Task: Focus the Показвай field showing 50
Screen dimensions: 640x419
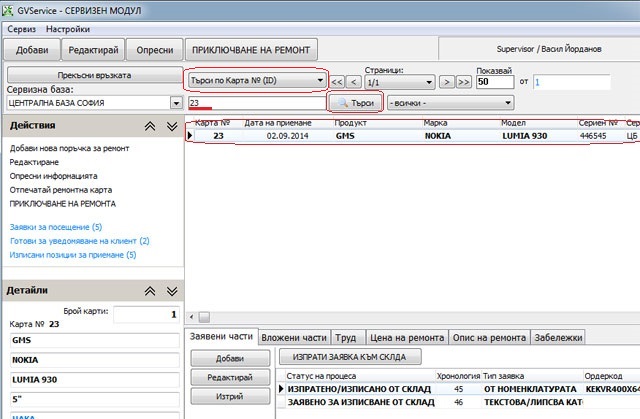Action: point(495,82)
